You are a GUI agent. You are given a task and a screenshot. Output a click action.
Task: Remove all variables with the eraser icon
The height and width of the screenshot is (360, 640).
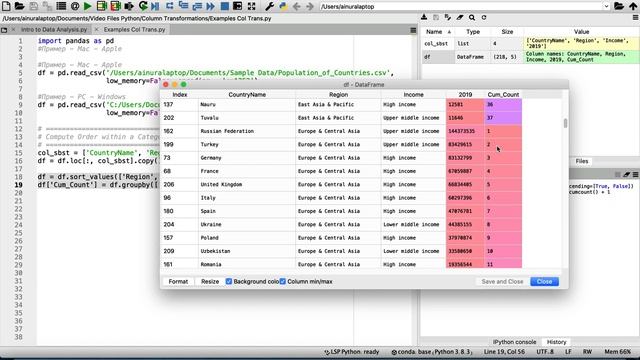(x=460, y=18)
